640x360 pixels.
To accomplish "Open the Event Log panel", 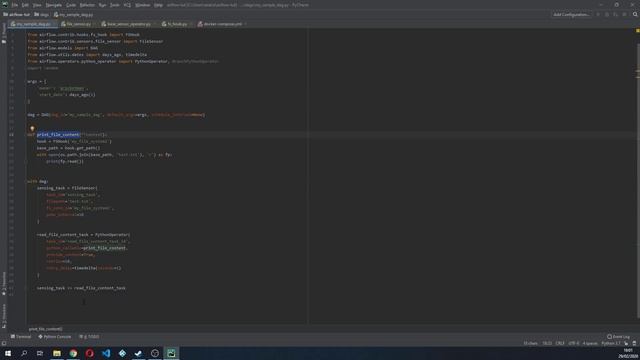I will (x=618, y=337).
